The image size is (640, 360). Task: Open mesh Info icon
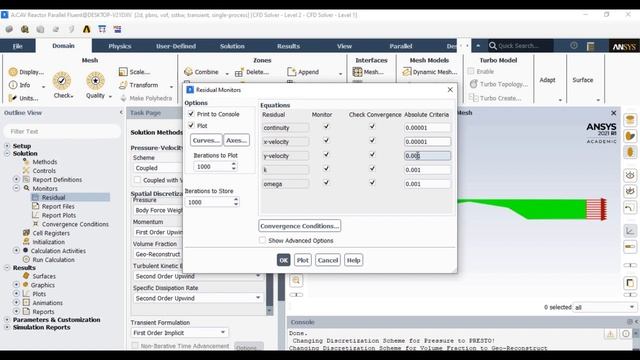click(x=13, y=85)
